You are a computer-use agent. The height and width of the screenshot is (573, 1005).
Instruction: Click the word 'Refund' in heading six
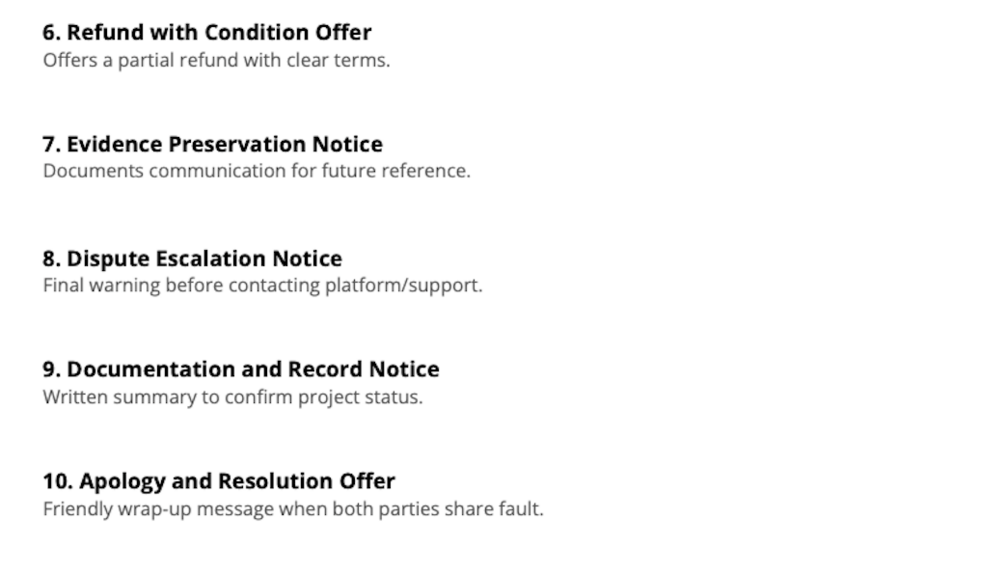point(96,32)
